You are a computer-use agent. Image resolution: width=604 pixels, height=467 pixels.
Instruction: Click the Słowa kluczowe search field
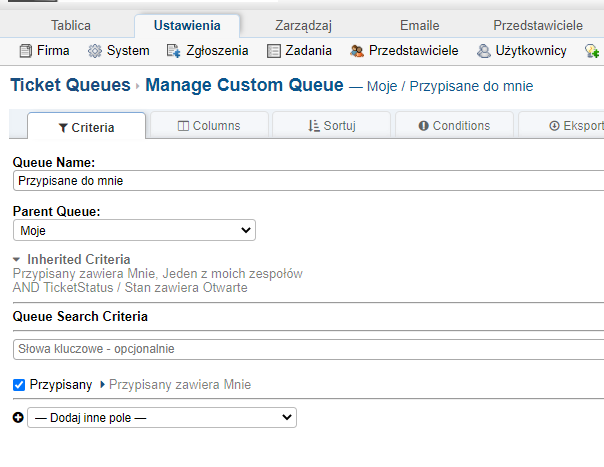click(x=308, y=349)
